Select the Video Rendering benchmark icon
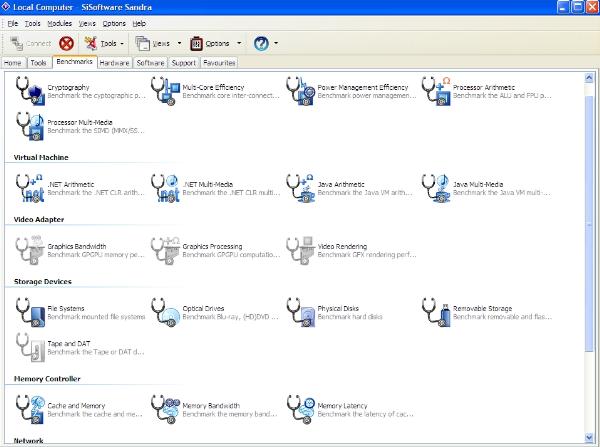This screenshot has height=447, width=600. point(301,250)
